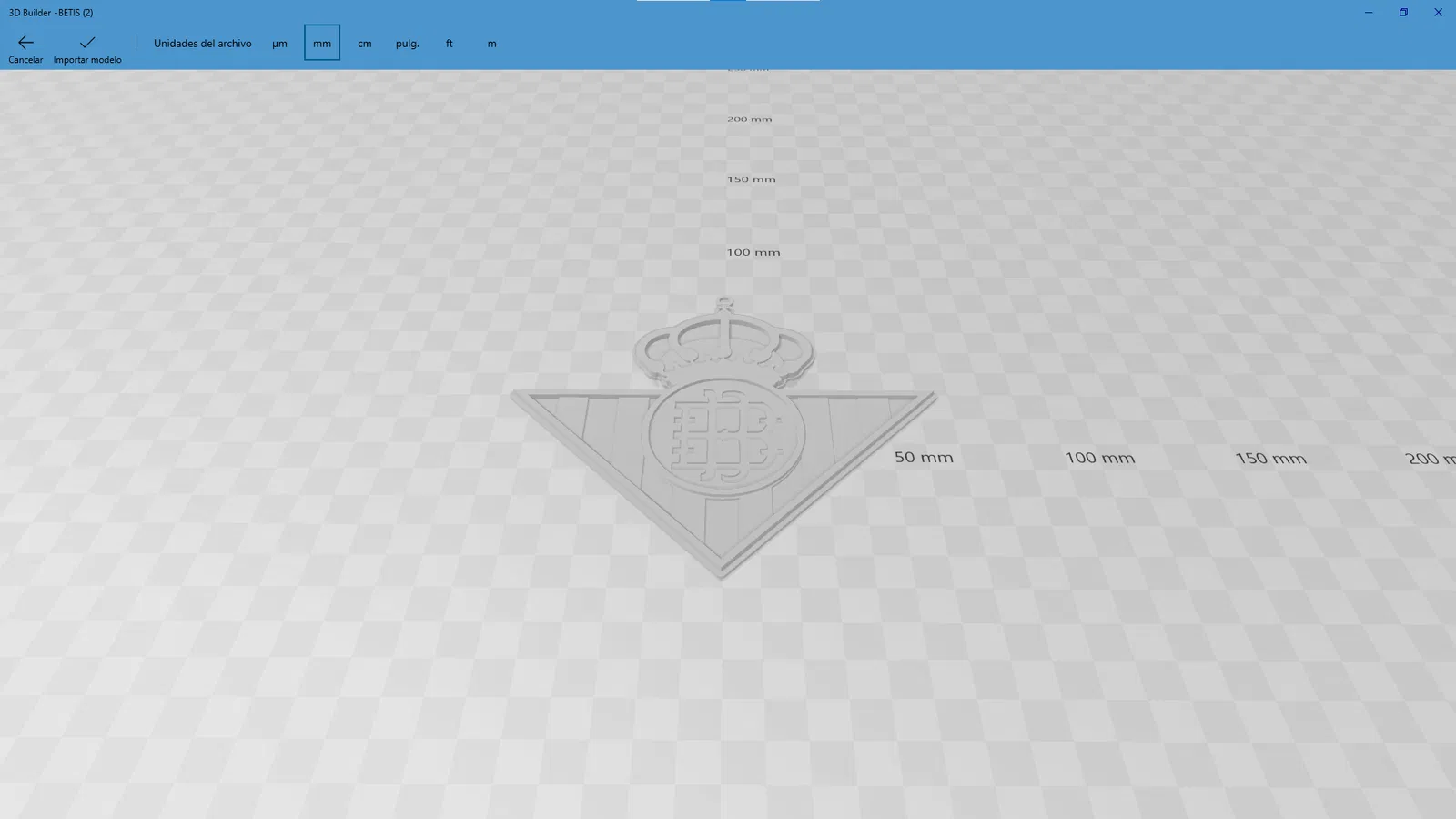
Task: Set file units to pulg.
Action: click(407, 43)
